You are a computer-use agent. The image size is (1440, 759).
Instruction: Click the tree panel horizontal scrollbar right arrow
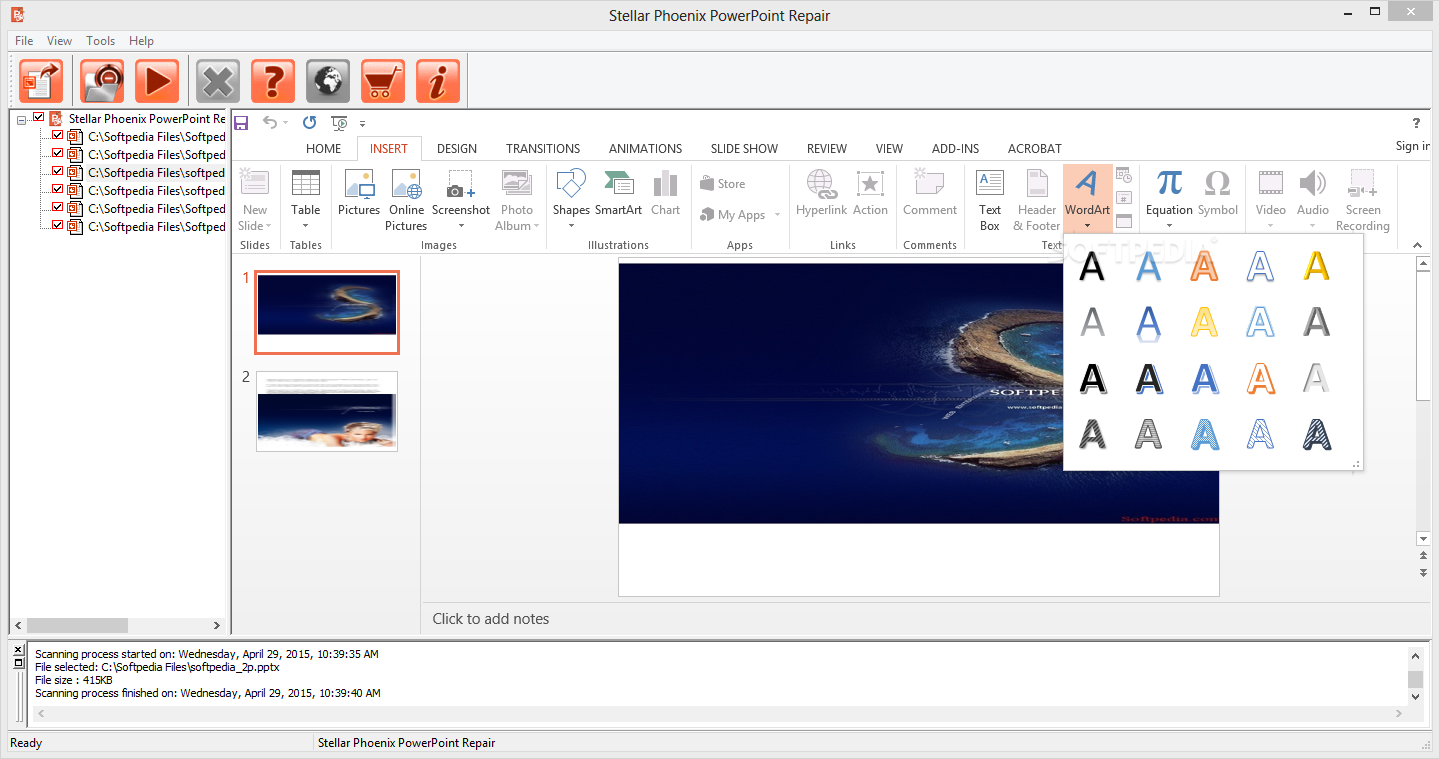coord(217,625)
